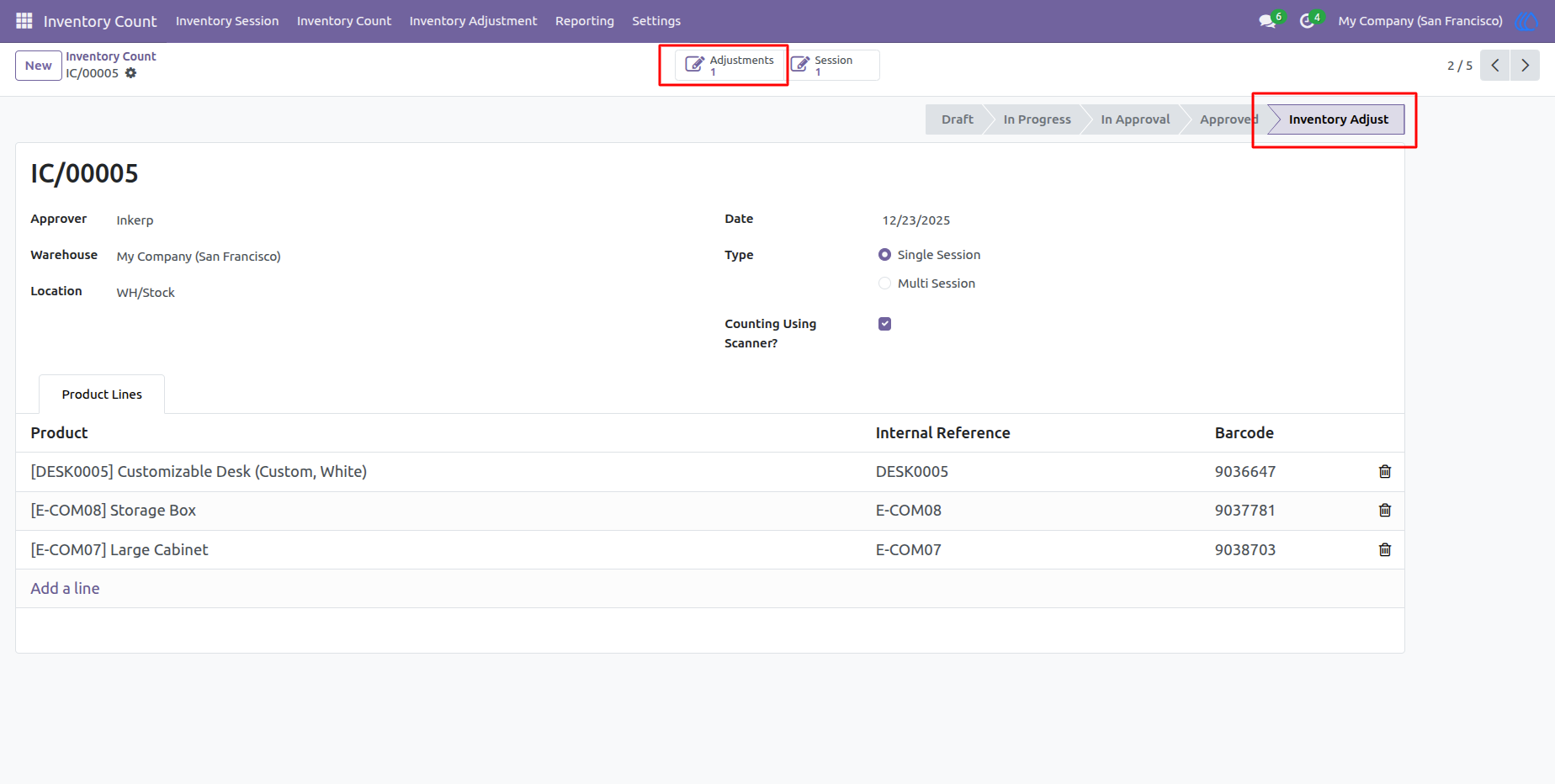Open the Inventory Count menu item
Viewport: 1555px width, 784px height.
coord(344,21)
